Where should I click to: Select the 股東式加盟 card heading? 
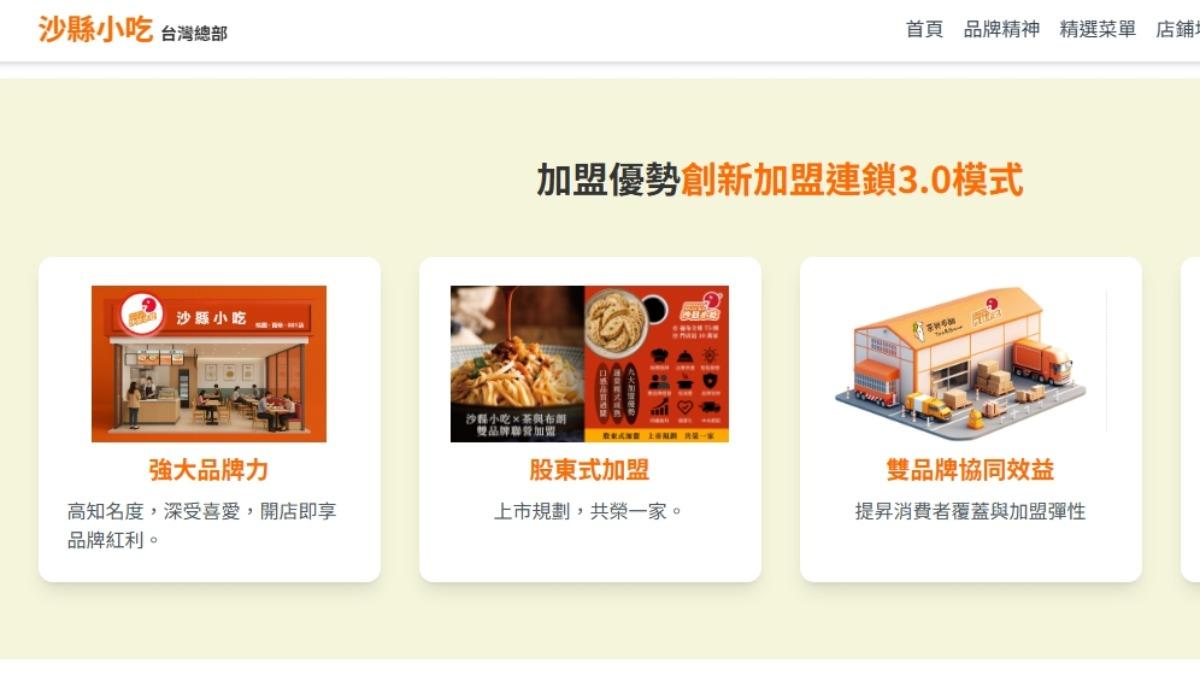(590, 470)
